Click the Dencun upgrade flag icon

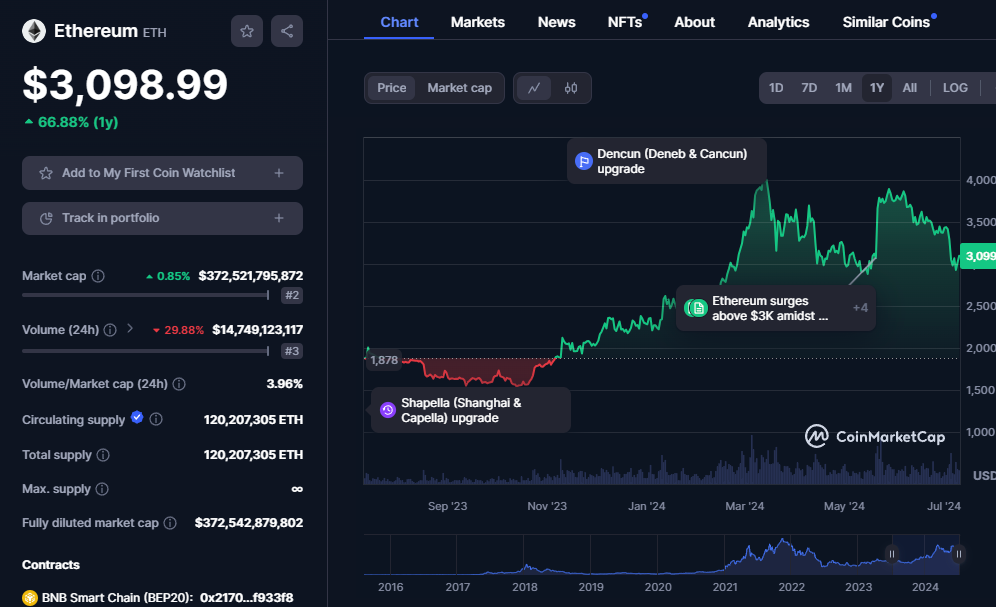pyautogui.click(x=583, y=161)
